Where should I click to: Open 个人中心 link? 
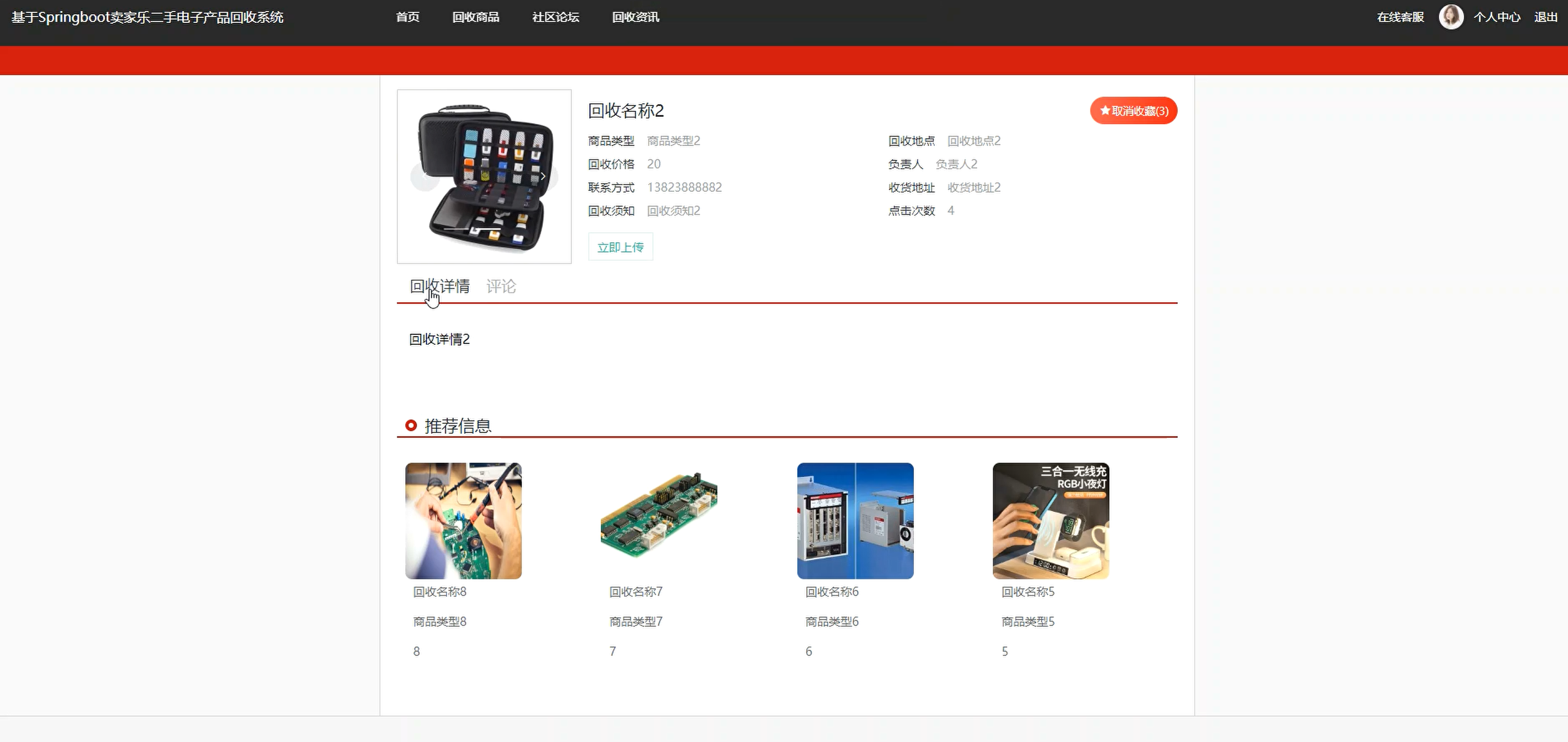click(x=1496, y=17)
